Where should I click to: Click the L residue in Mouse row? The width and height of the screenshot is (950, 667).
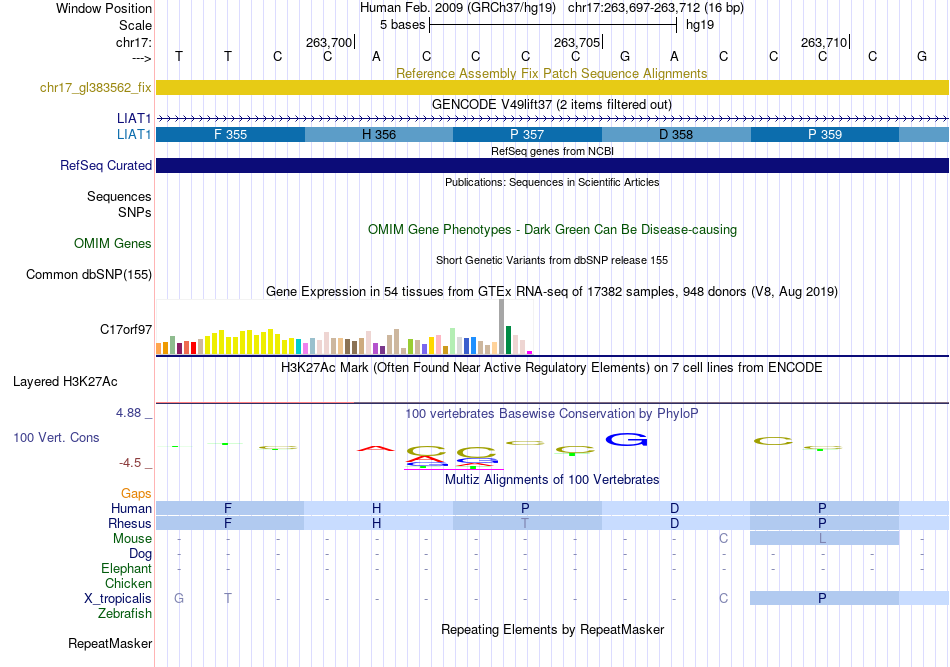[x=822, y=539]
